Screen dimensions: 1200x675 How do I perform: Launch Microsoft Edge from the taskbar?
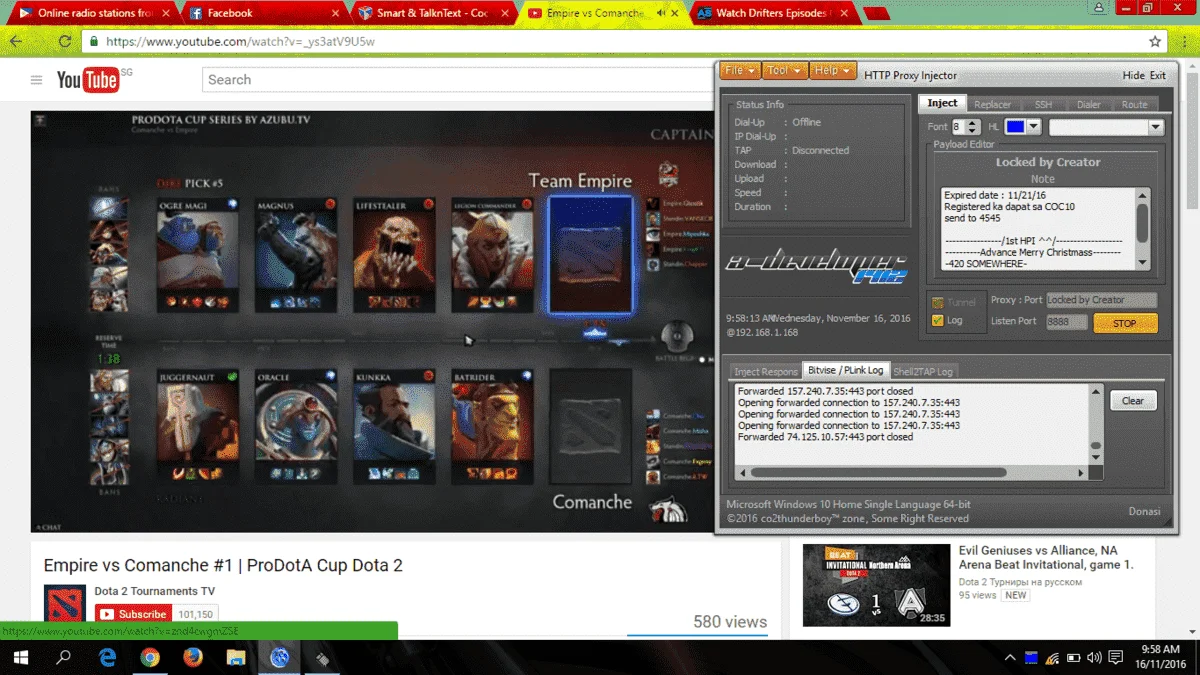coord(107,657)
